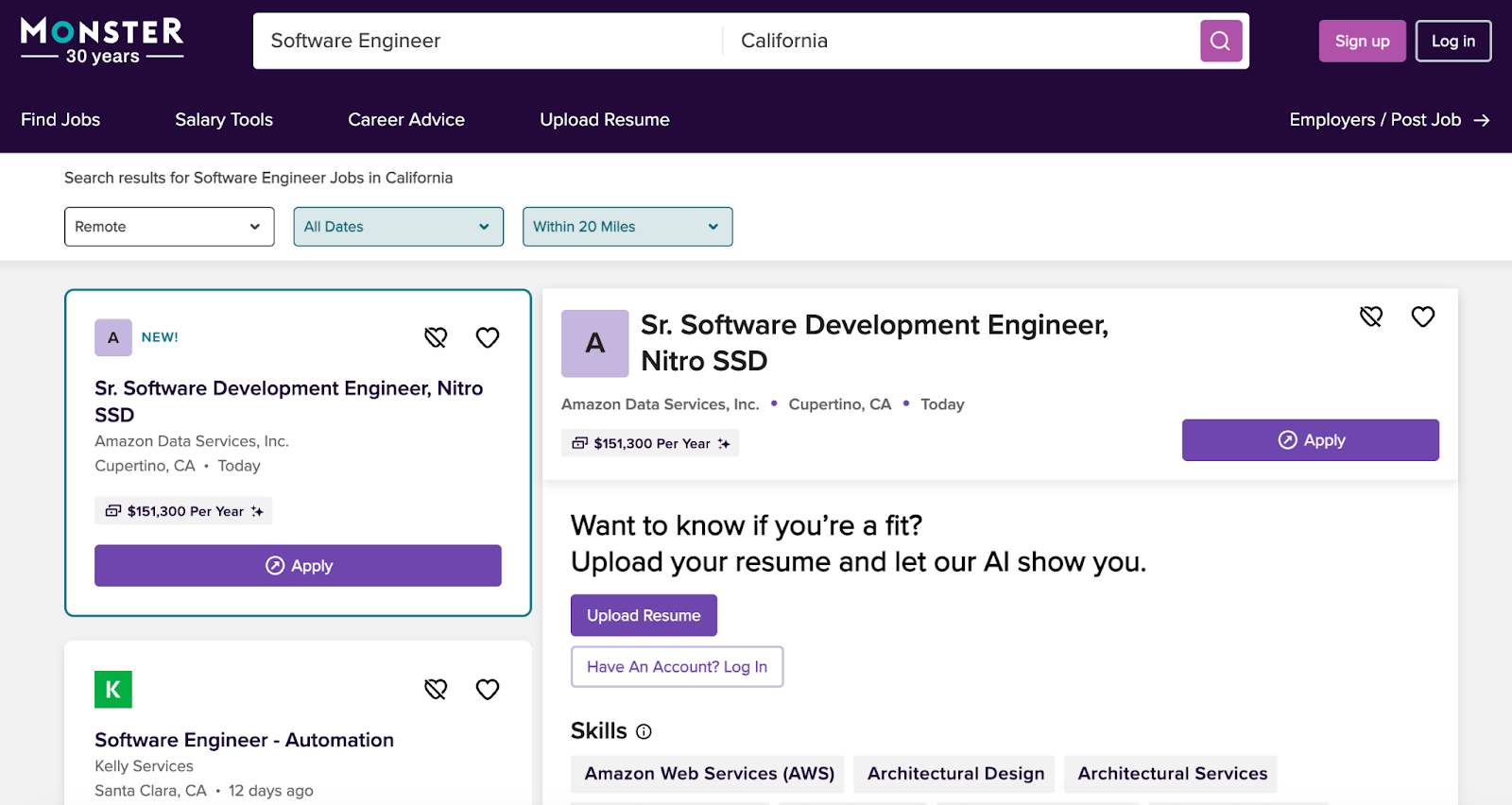
Task: Open the Remote dropdown filter
Action: pos(169,227)
